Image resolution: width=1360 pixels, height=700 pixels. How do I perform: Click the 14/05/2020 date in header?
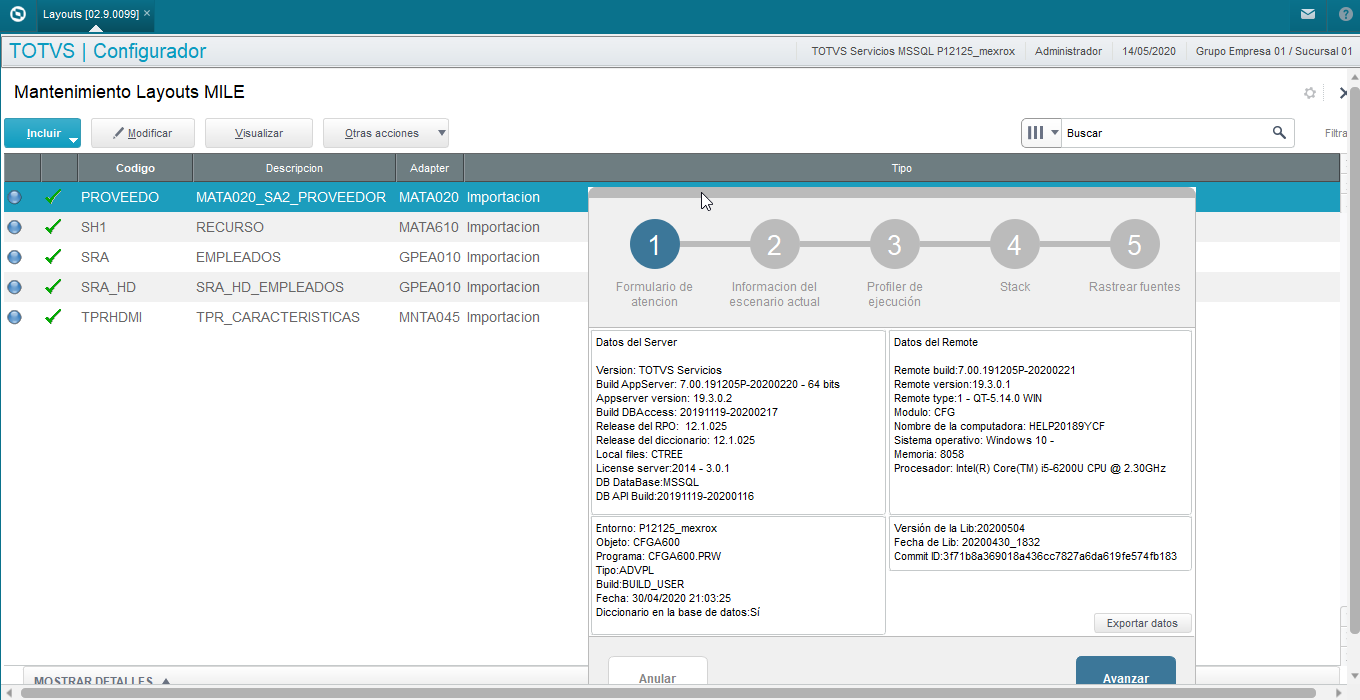coord(1149,51)
